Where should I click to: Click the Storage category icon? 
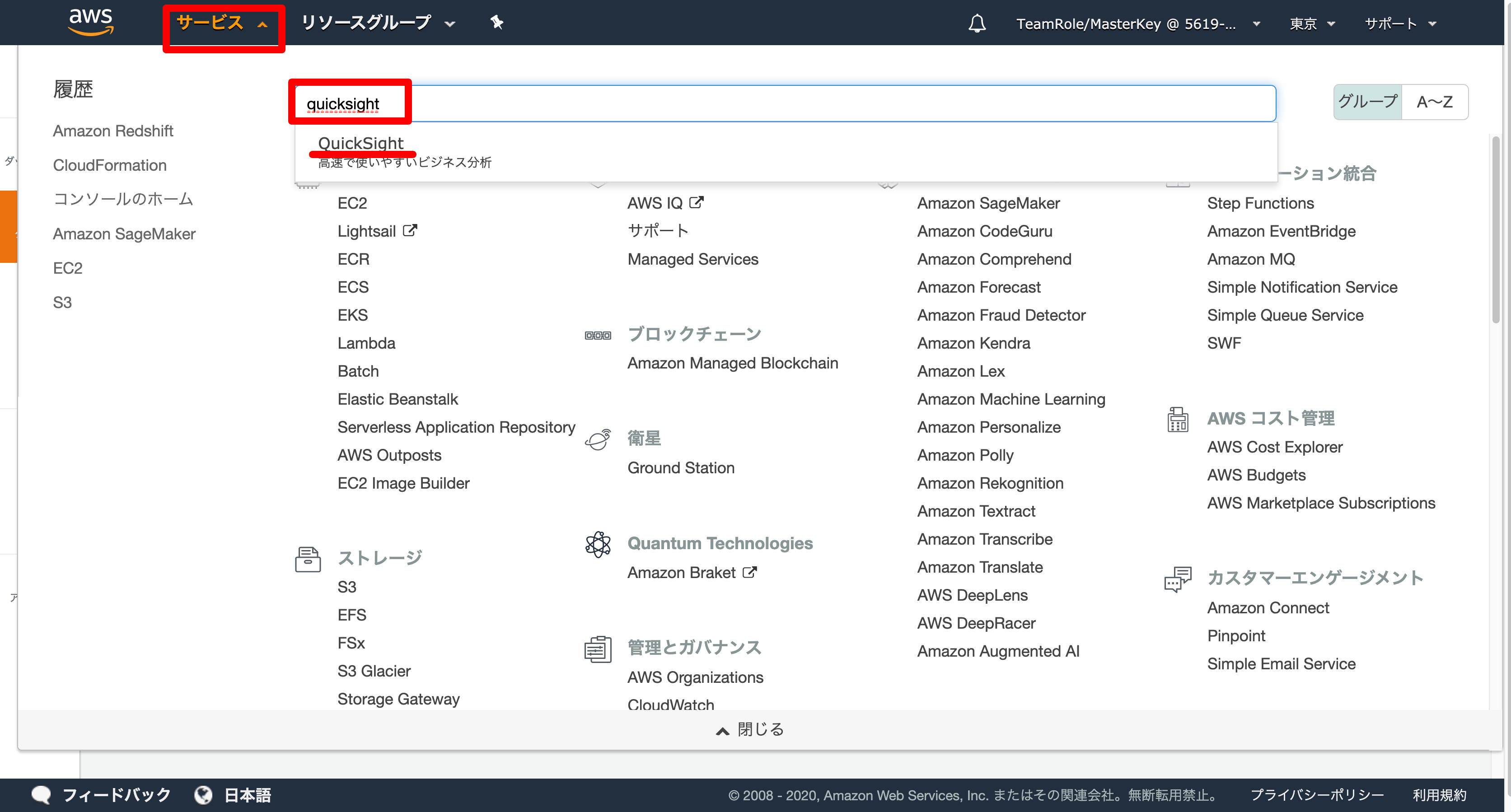point(308,559)
